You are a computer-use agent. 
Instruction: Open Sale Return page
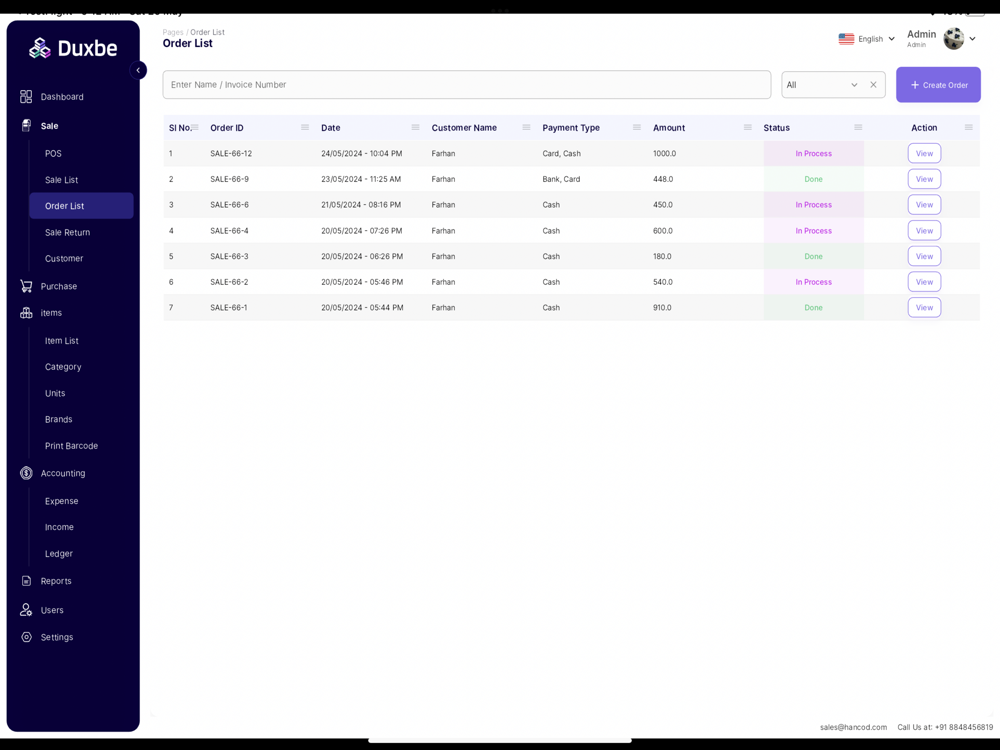(67, 233)
